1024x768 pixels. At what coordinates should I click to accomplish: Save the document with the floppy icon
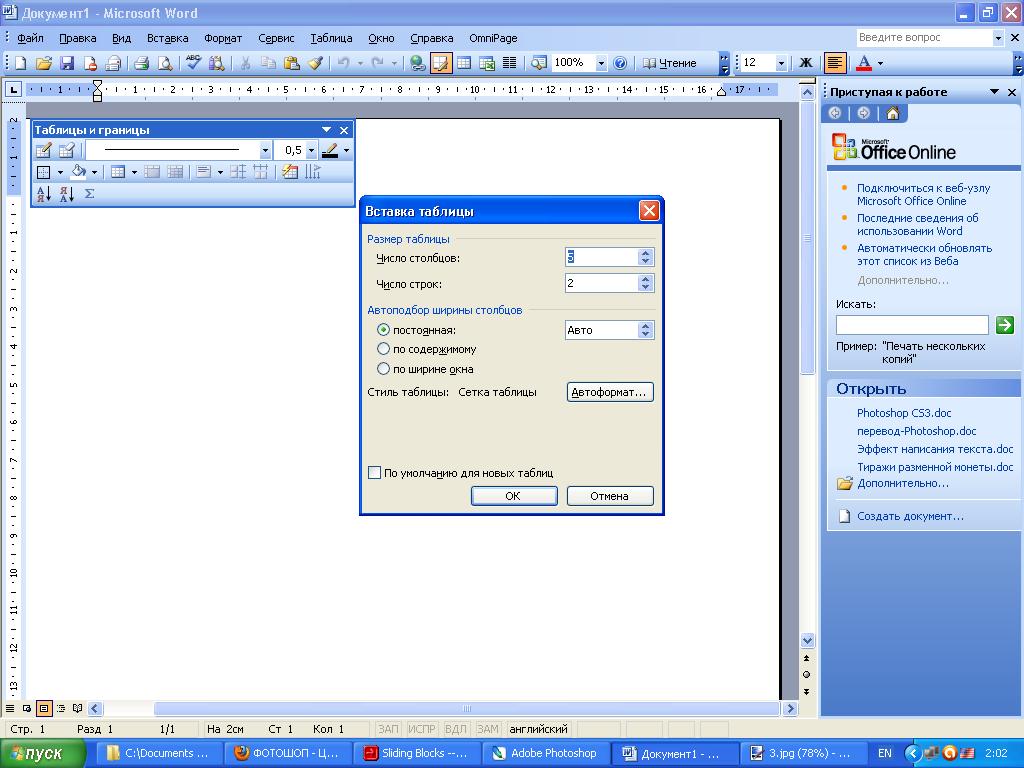(x=67, y=63)
